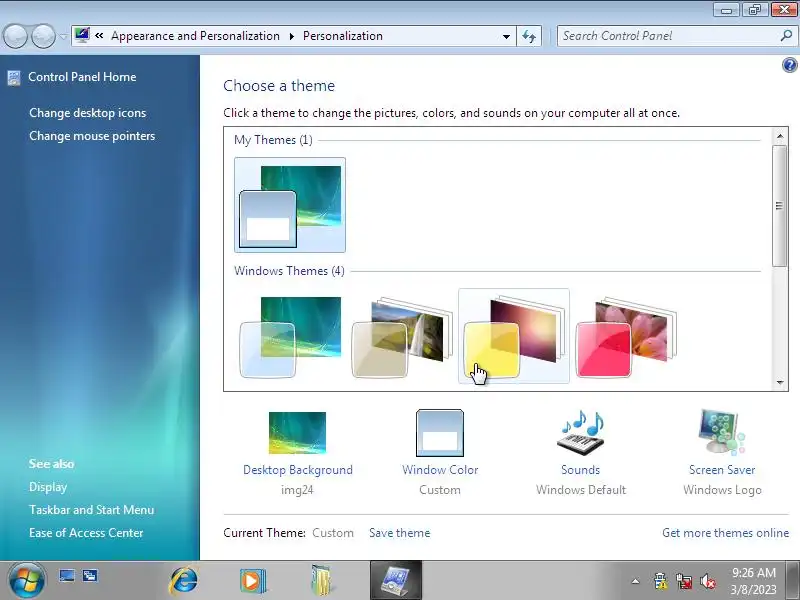
Task: Select Appearance and Personalization breadcrumb
Action: coord(195,36)
